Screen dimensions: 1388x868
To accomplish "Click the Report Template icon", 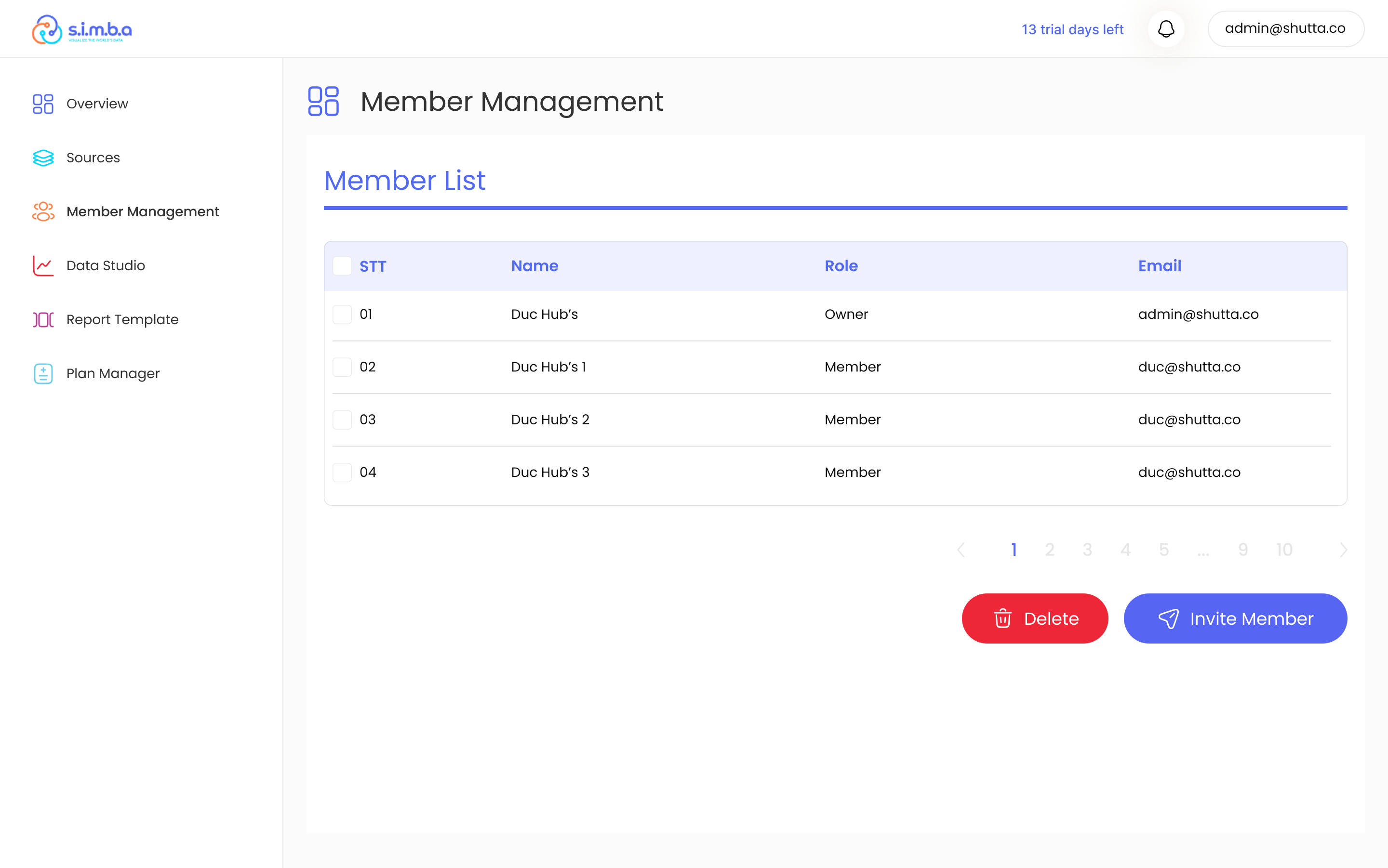I will tap(43, 320).
